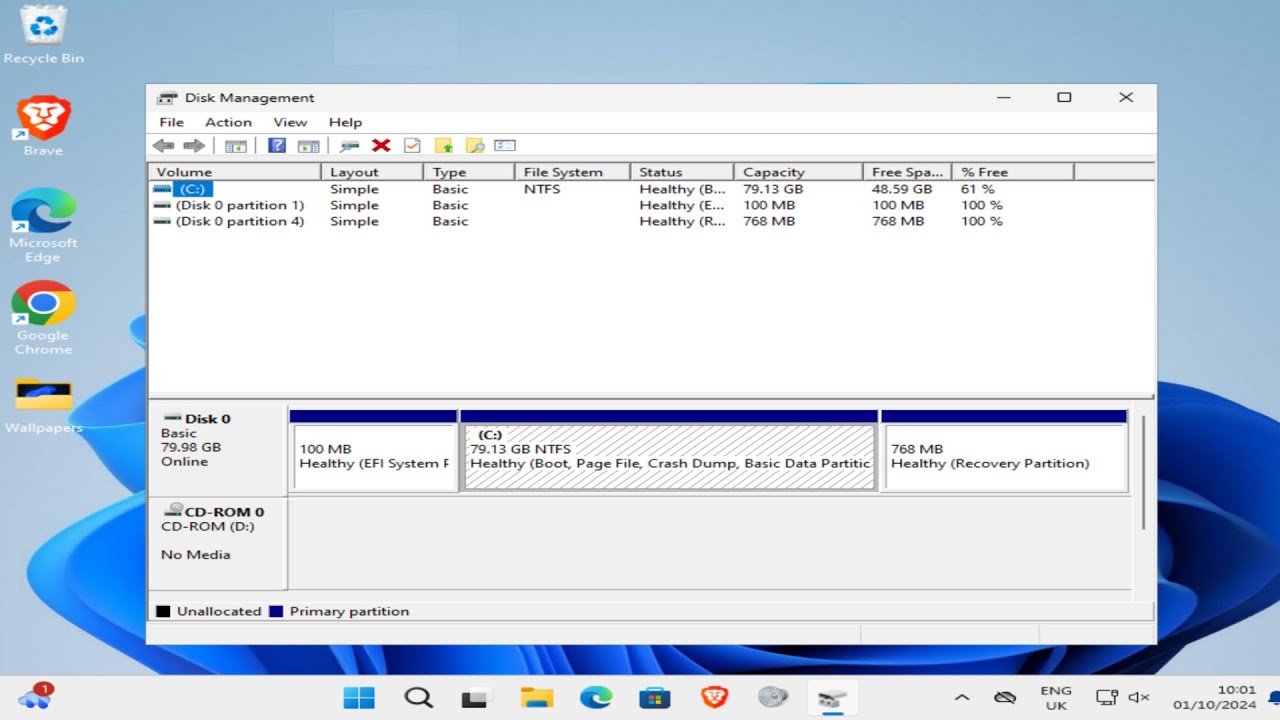Click the Back arrow in toolbar
The width and height of the screenshot is (1280, 720).
[163, 146]
